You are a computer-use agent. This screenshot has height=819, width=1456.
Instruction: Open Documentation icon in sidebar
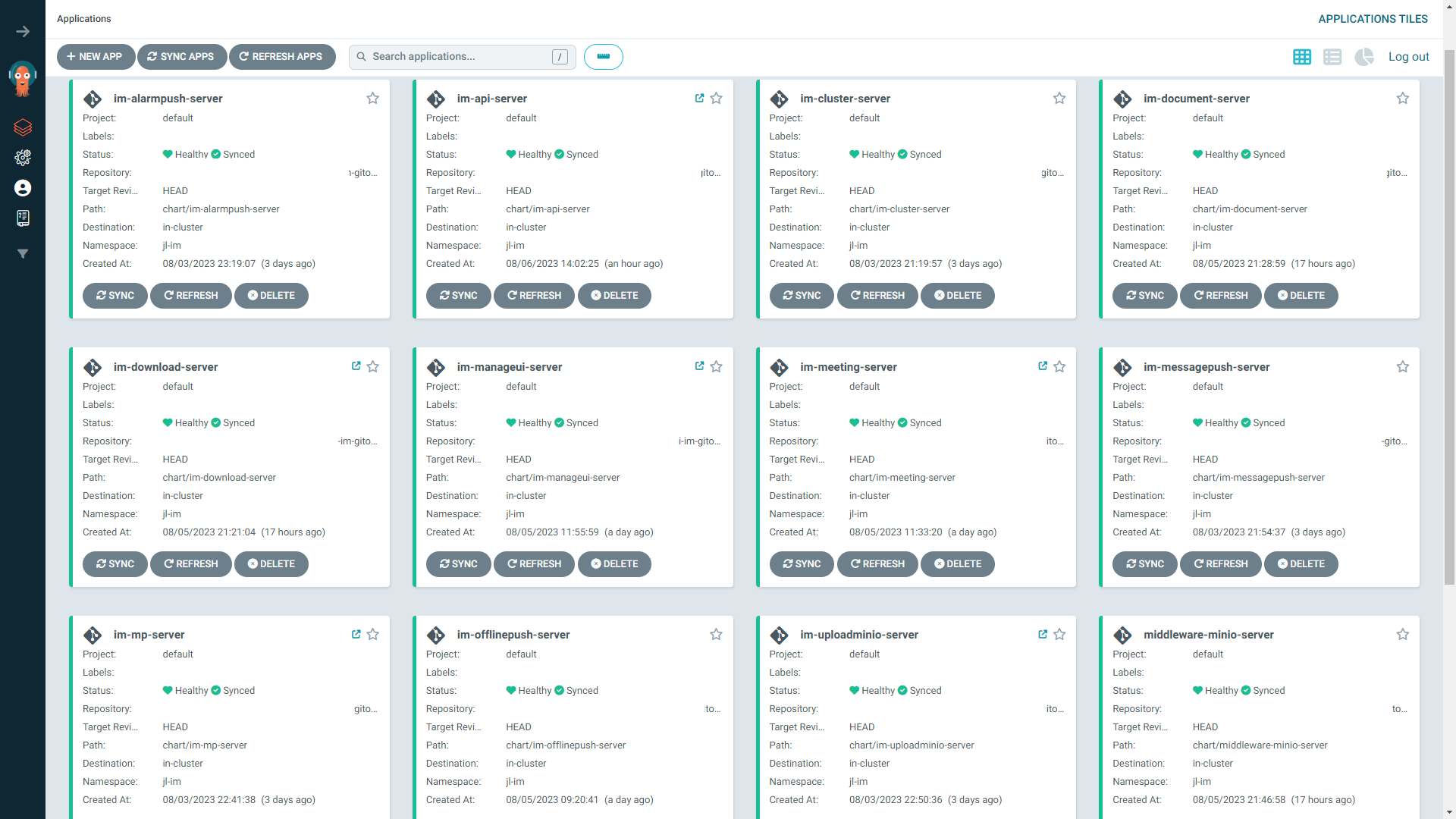pos(23,218)
